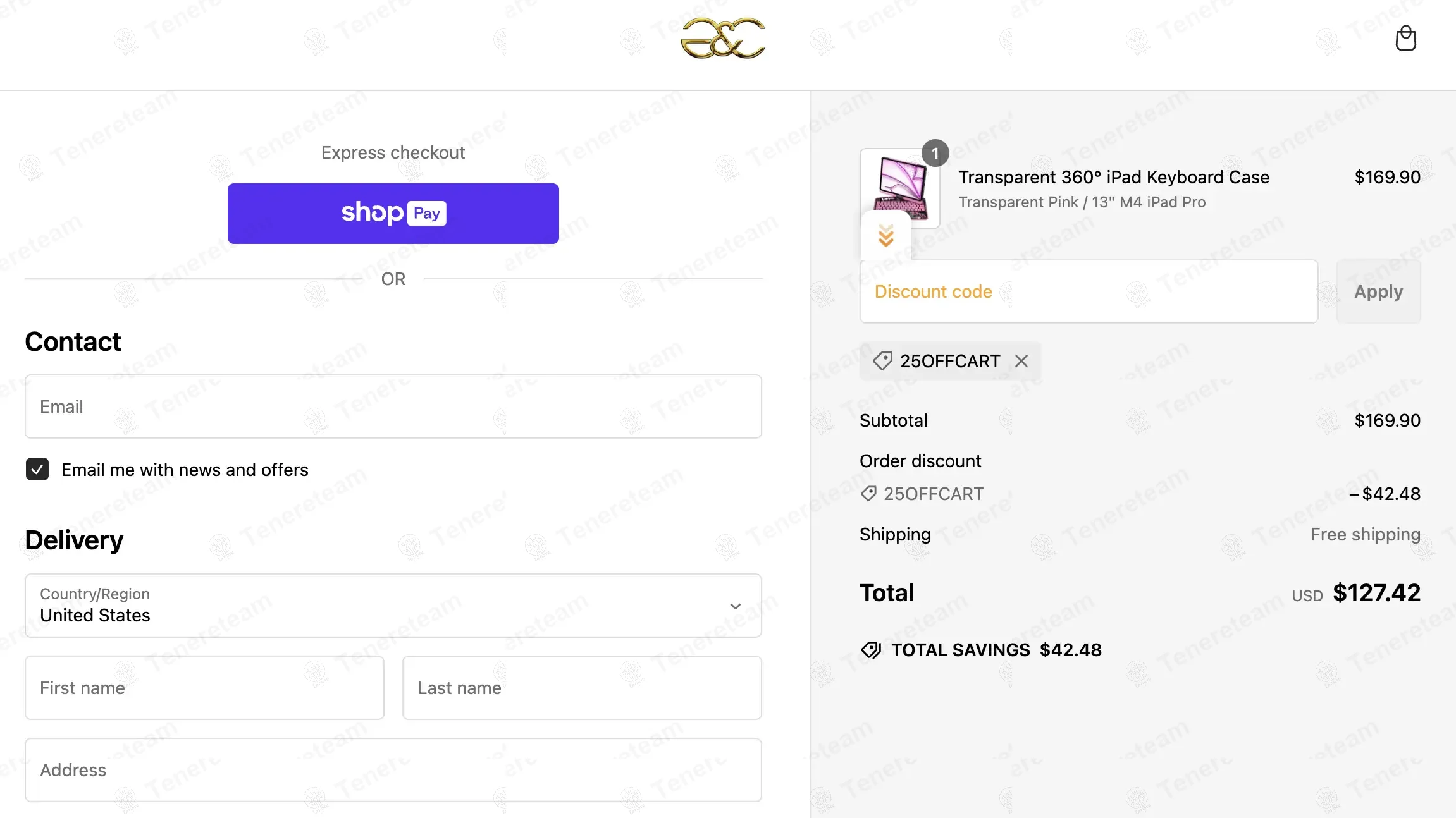Screen dimensions: 1456x818
Task: Click the Transparent 360° iPad Keyboard Case title
Action: click(1113, 178)
